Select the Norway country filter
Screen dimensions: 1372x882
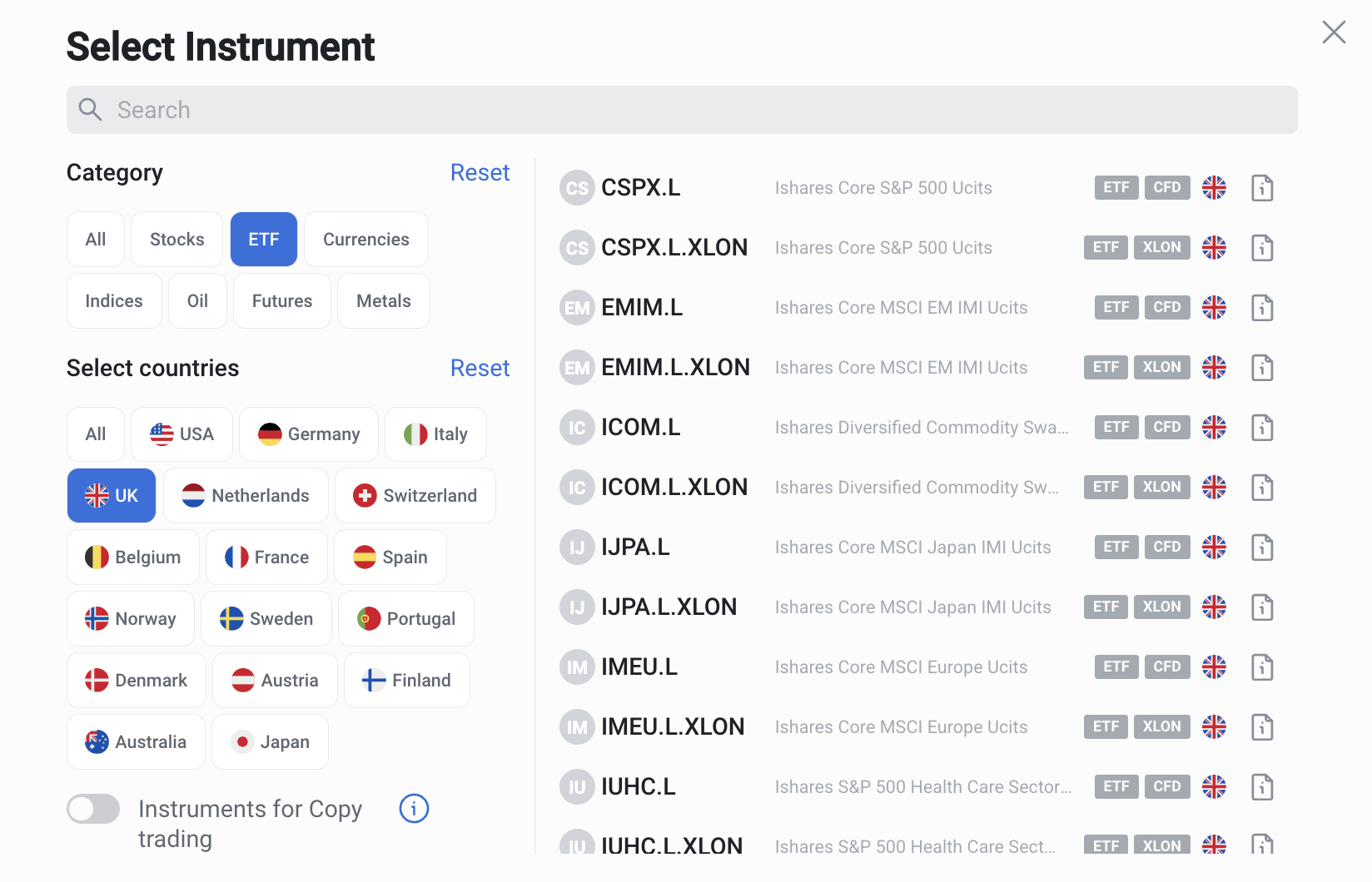[131, 619]
